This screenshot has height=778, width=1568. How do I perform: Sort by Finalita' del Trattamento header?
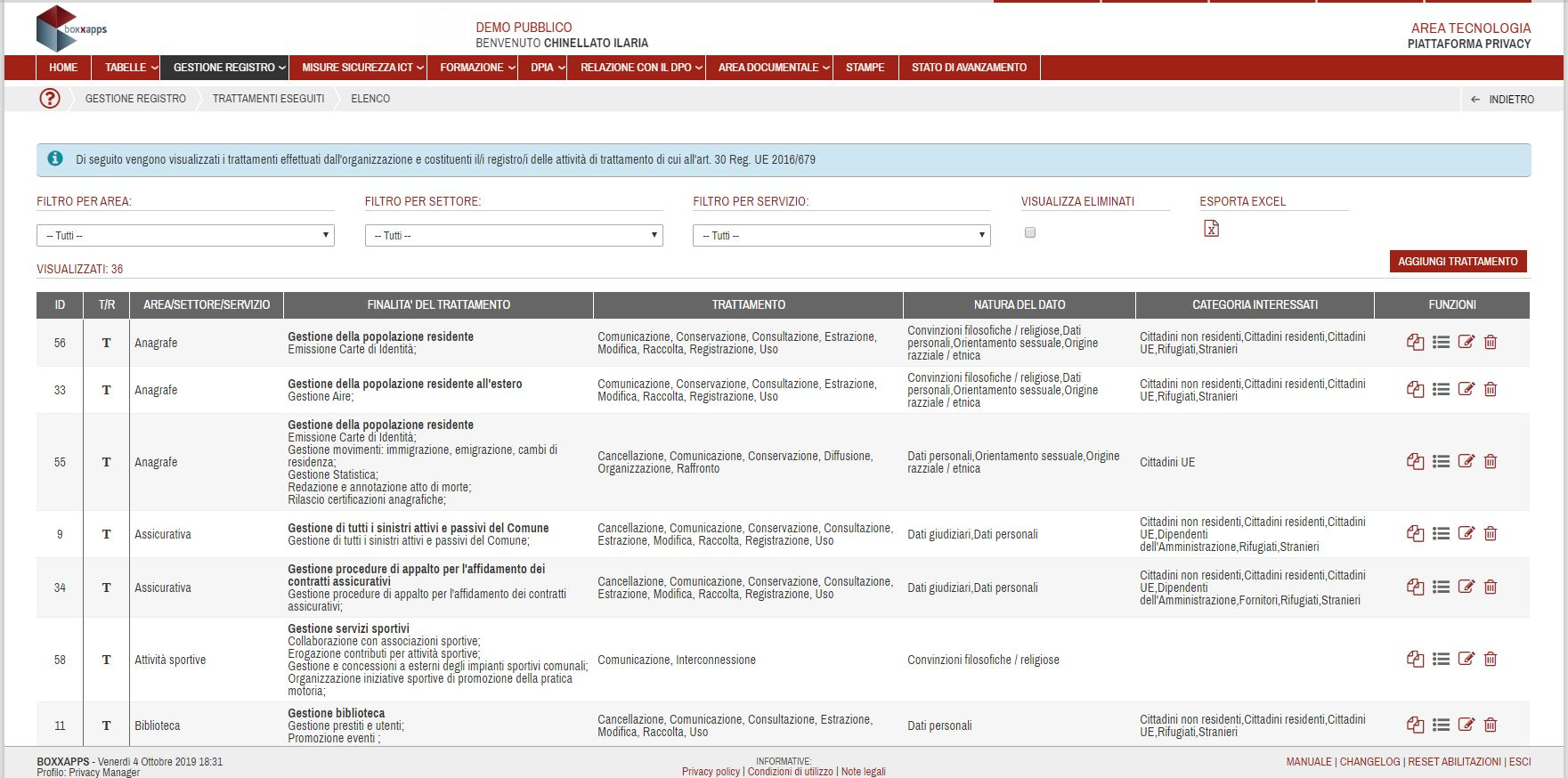[x=438, y=304]
